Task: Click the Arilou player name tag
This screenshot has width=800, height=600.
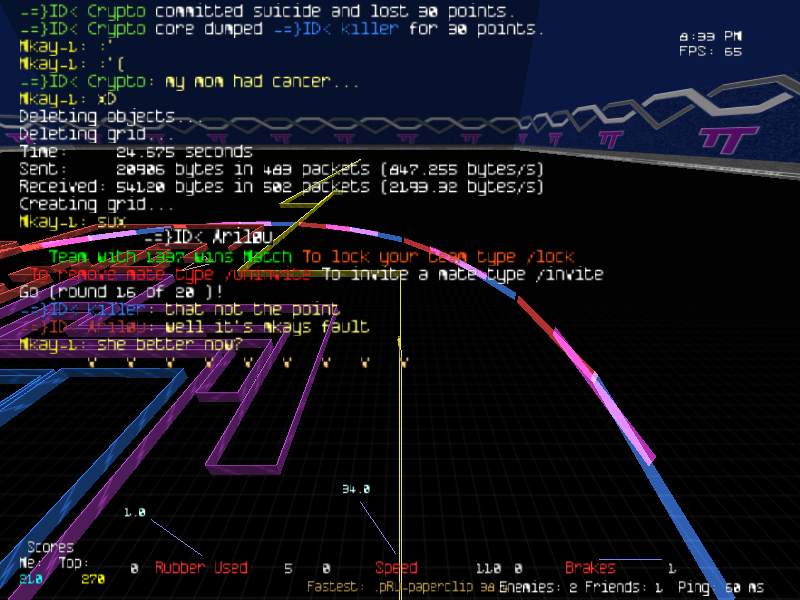Action: [207, 236]
